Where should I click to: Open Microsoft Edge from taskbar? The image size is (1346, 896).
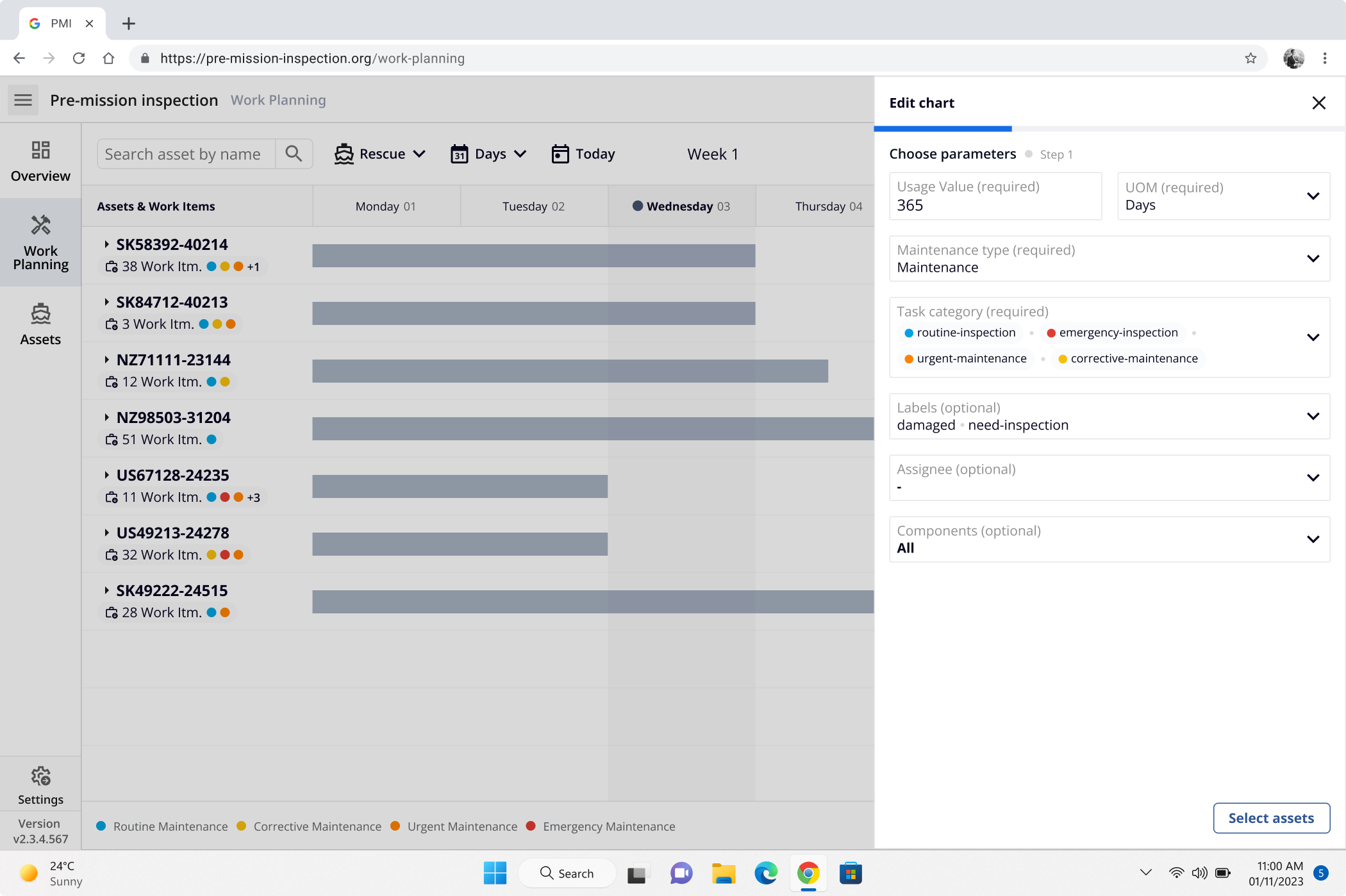pyautogui.click(x=765, y=873)
